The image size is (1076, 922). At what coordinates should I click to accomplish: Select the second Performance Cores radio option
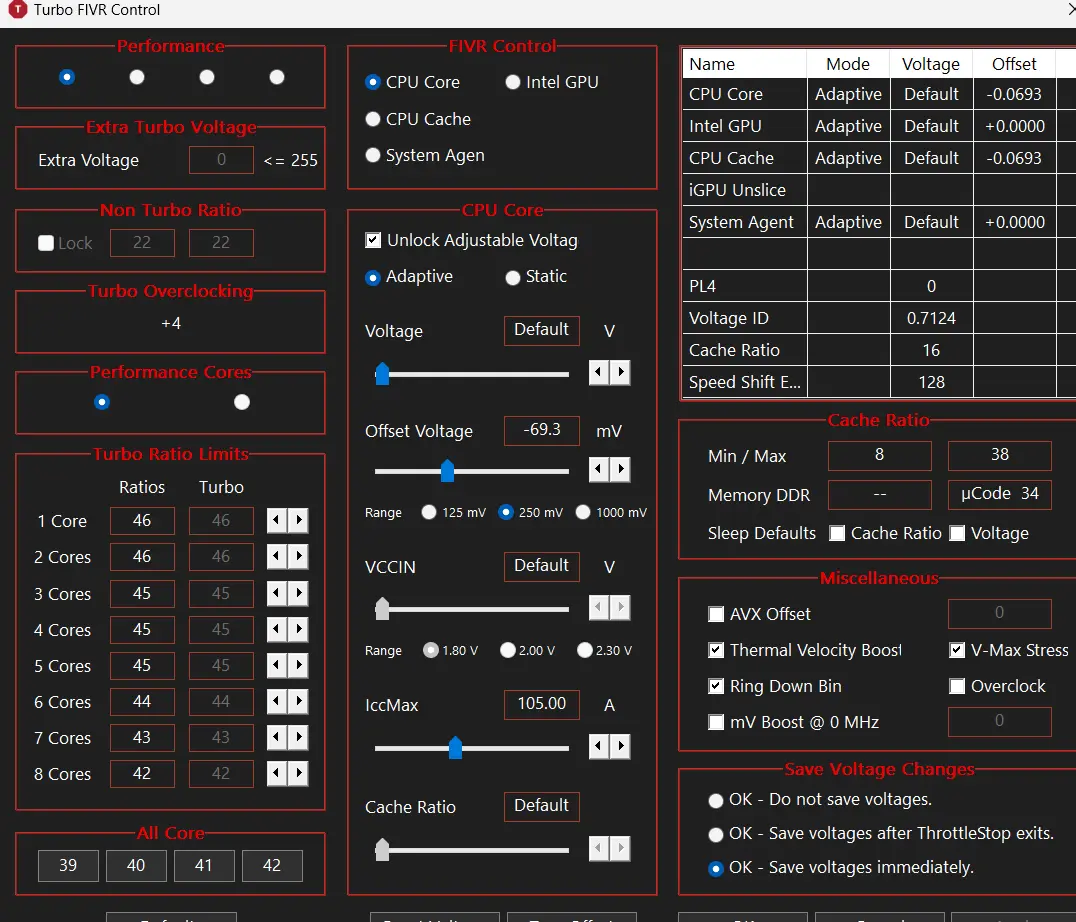pos(242,402)
